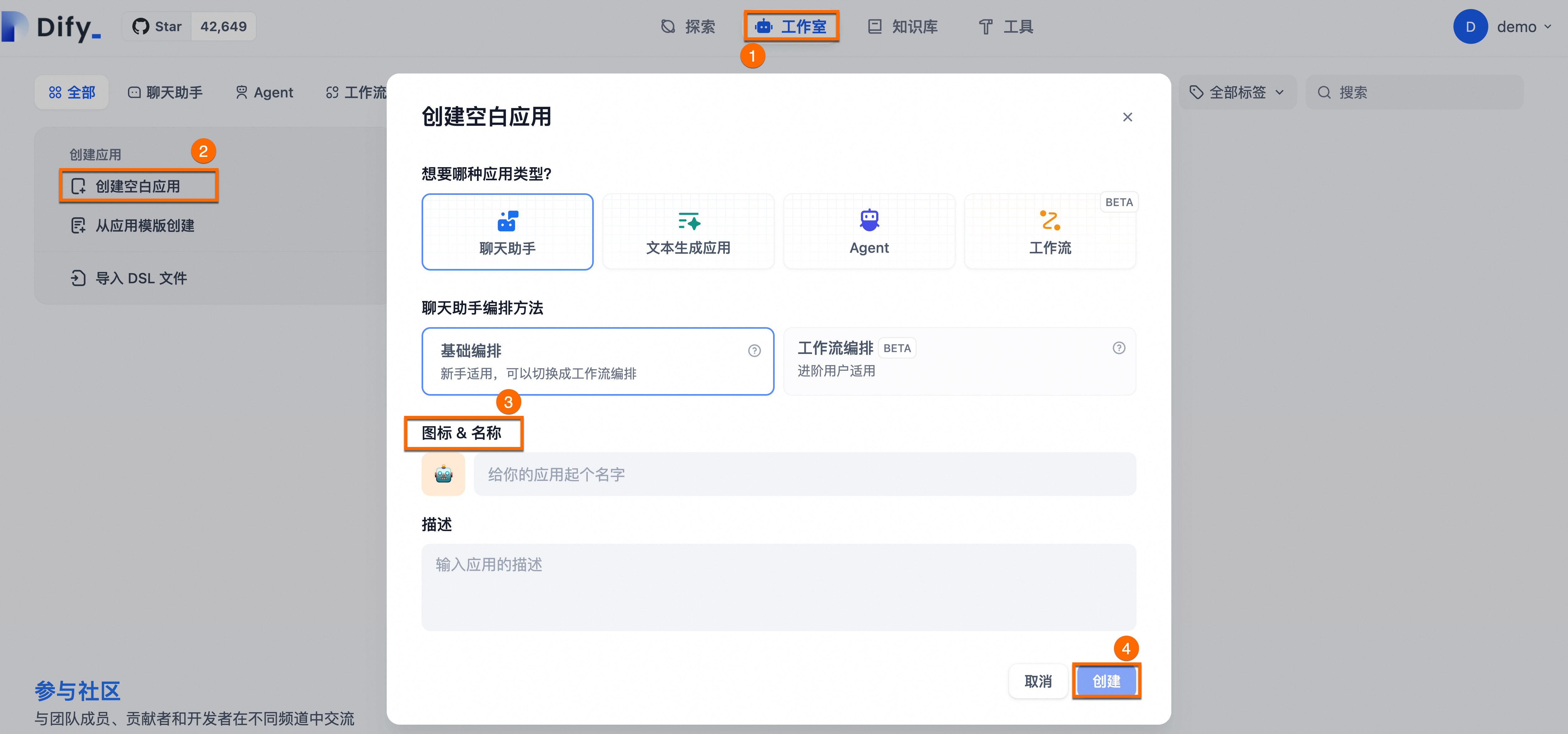Select 工作流编排 orchestration method
The image size is (1568, 734).
point(959,361)
